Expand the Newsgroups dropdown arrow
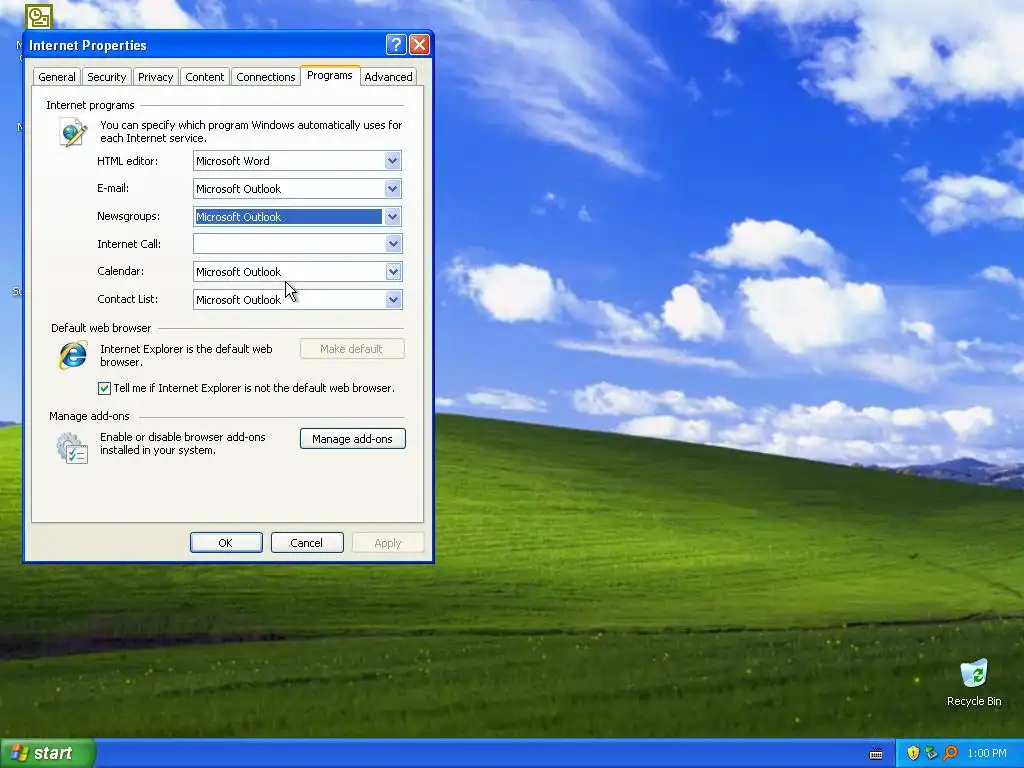Screen dimensions: 1024x768 pyautogui.click(x=392, y=217)
